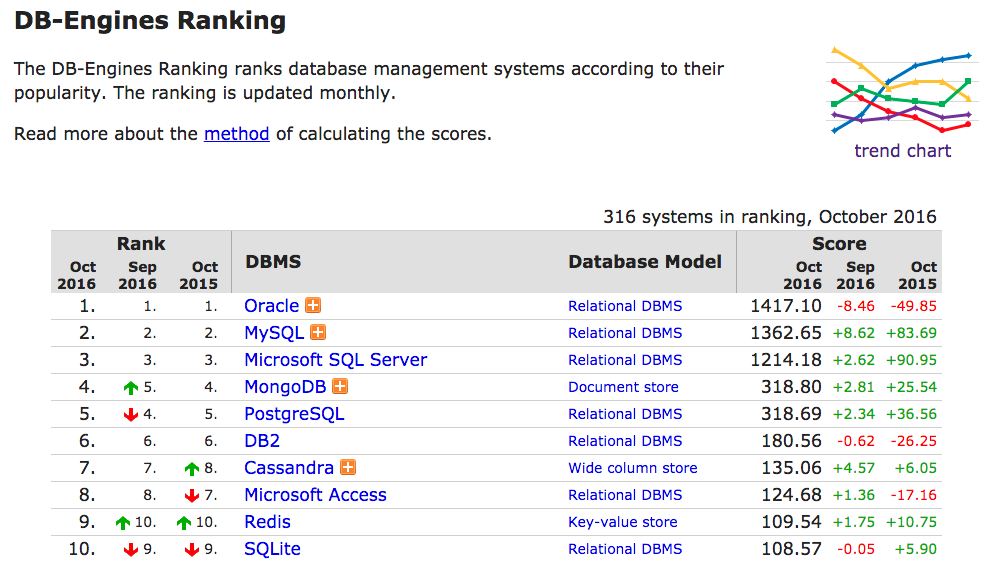987x564 pixels.
Task: Click the SQLite score 108.57
Action: [x=791, y=550]
